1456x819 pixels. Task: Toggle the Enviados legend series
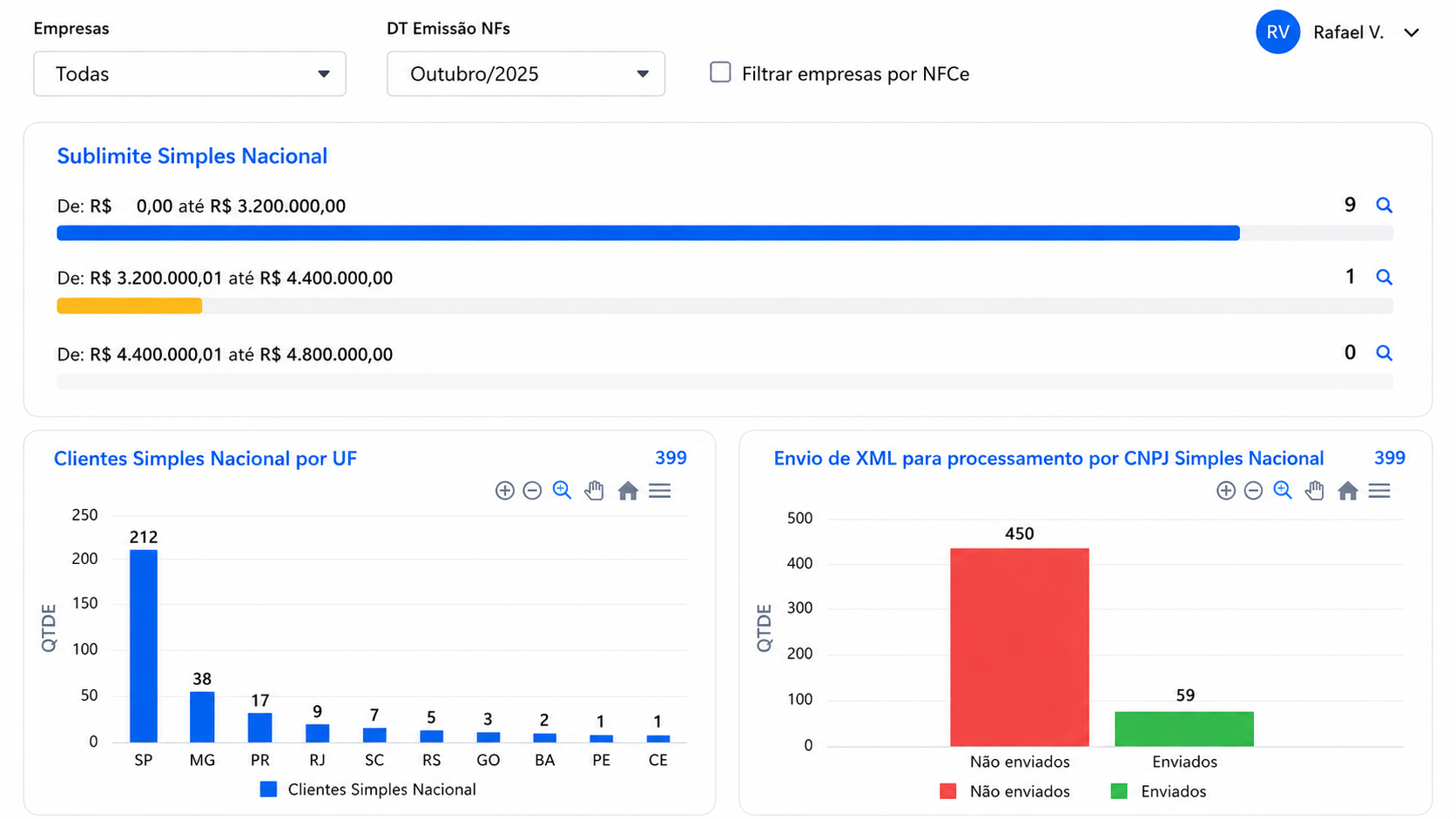click(x=1159, y=791)
